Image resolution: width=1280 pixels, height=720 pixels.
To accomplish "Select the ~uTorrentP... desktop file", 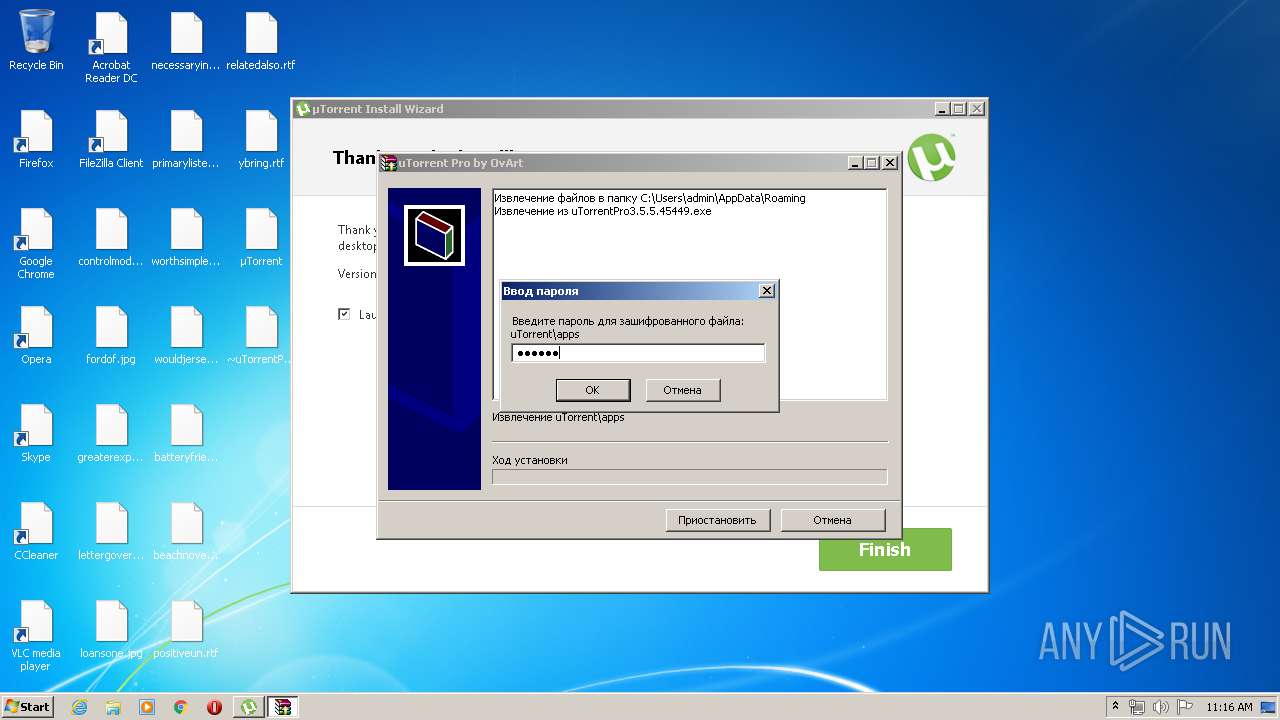I will pos(261,334).
